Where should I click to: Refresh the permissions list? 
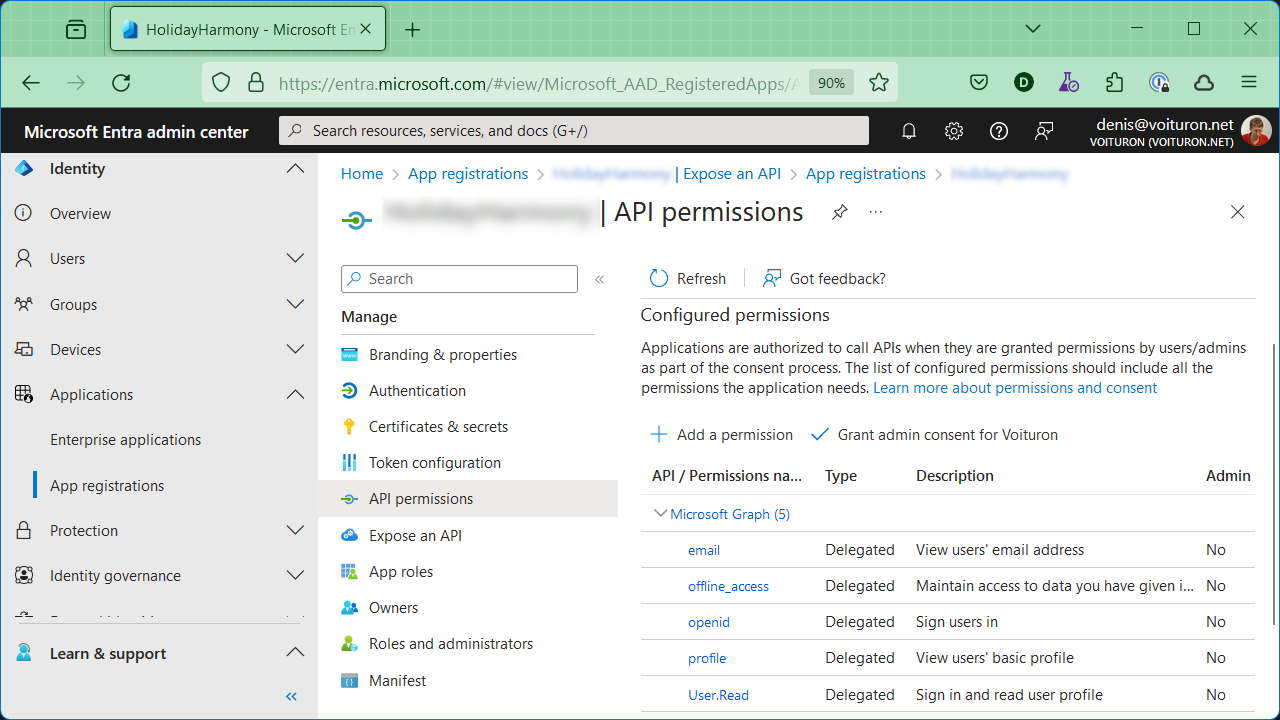pos(688,278)
